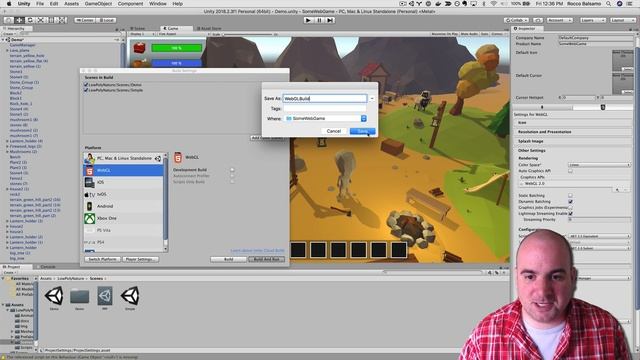The width and height of the screenshot is (640, 360).
Task: Click Cancel in the save dialog
Action: pos(333,131)
